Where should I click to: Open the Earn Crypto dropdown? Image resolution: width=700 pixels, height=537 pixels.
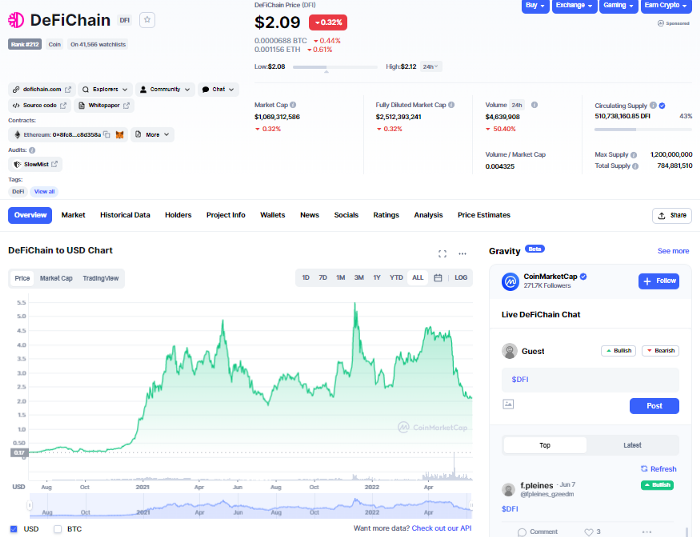pyautogui.click(x=666, y=5)
